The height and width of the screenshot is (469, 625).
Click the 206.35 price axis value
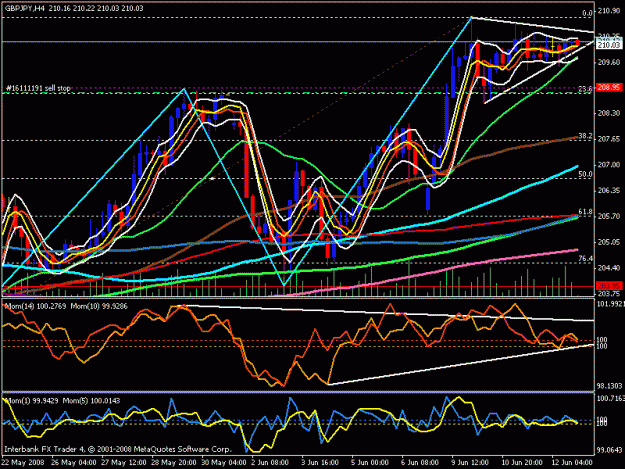609,190
